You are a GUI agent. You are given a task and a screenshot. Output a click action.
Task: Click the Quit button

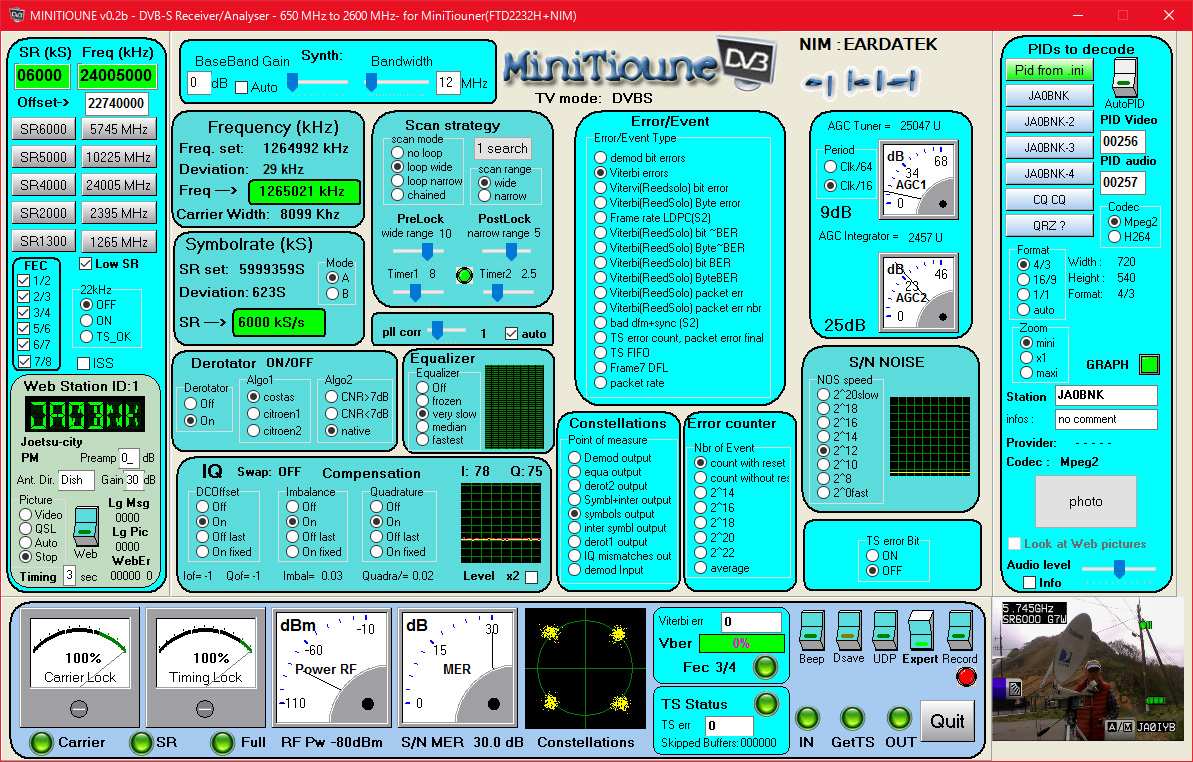(947, 721)
